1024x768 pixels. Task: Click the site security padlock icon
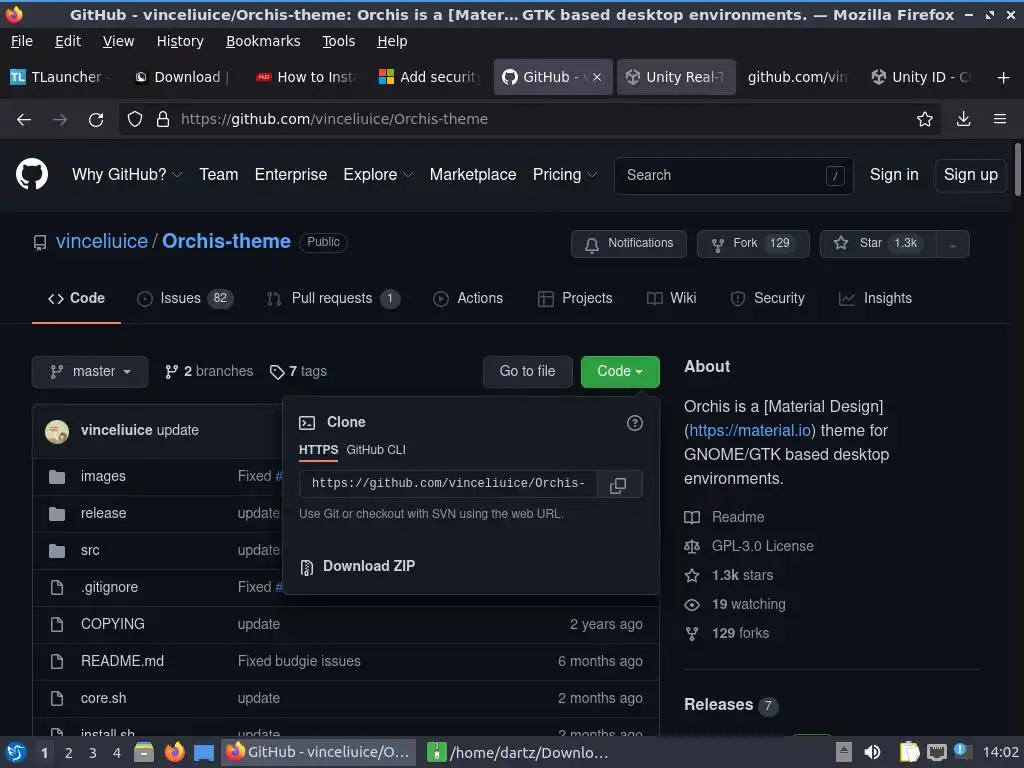163,119
